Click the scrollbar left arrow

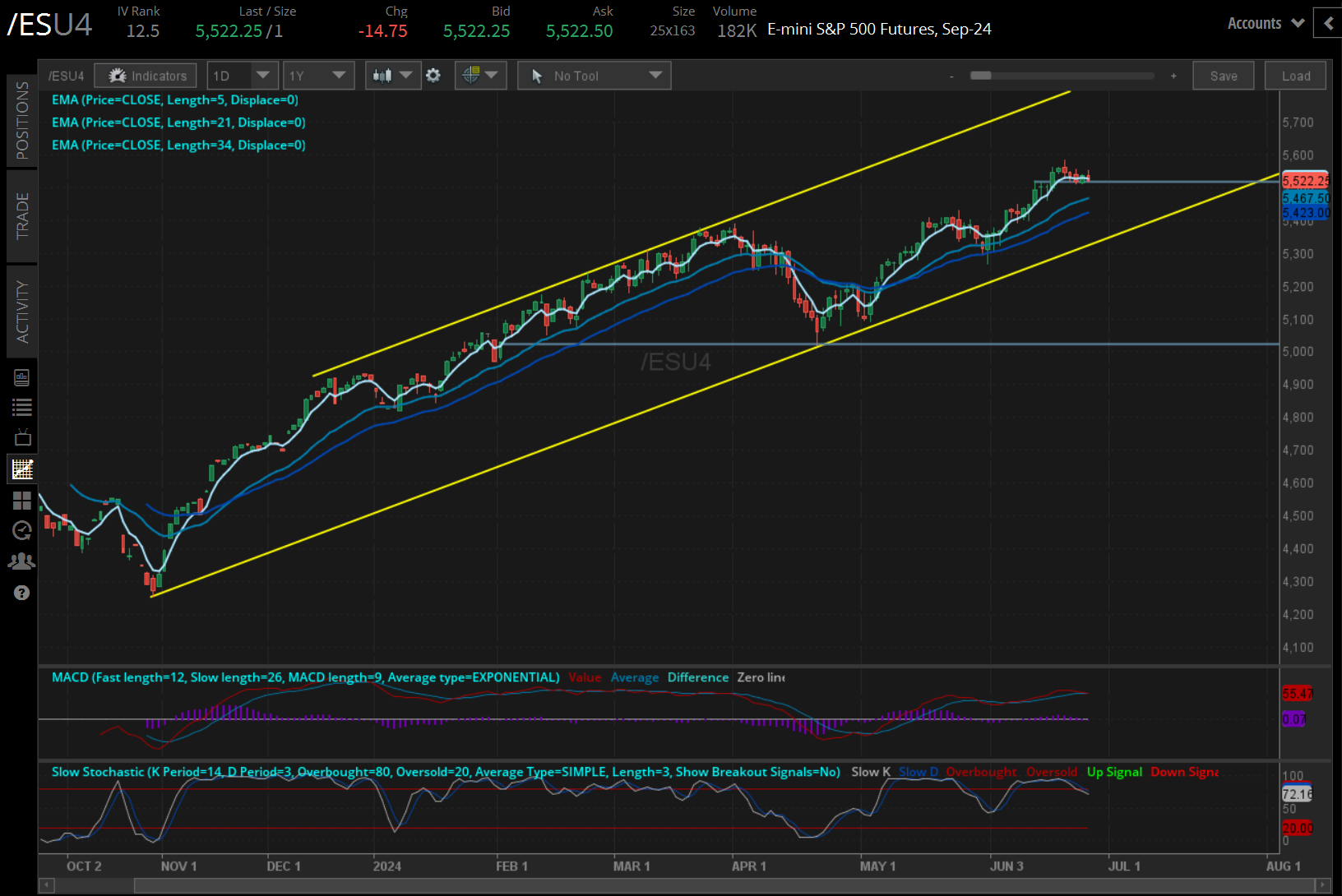coord(46,885)
